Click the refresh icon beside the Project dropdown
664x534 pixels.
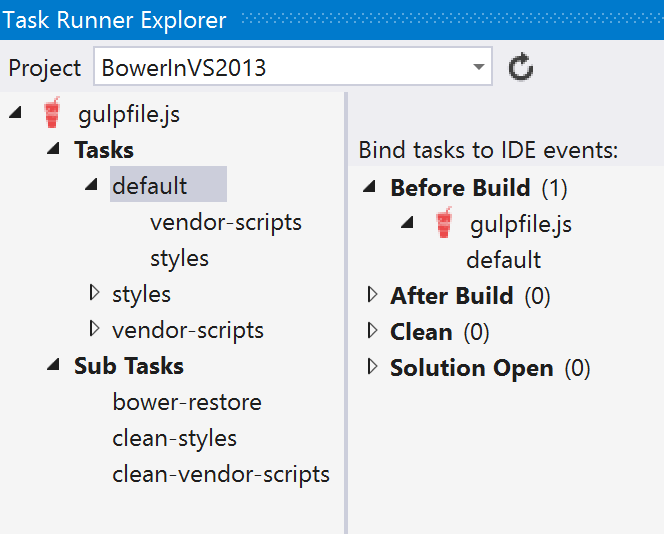[520, 67]
